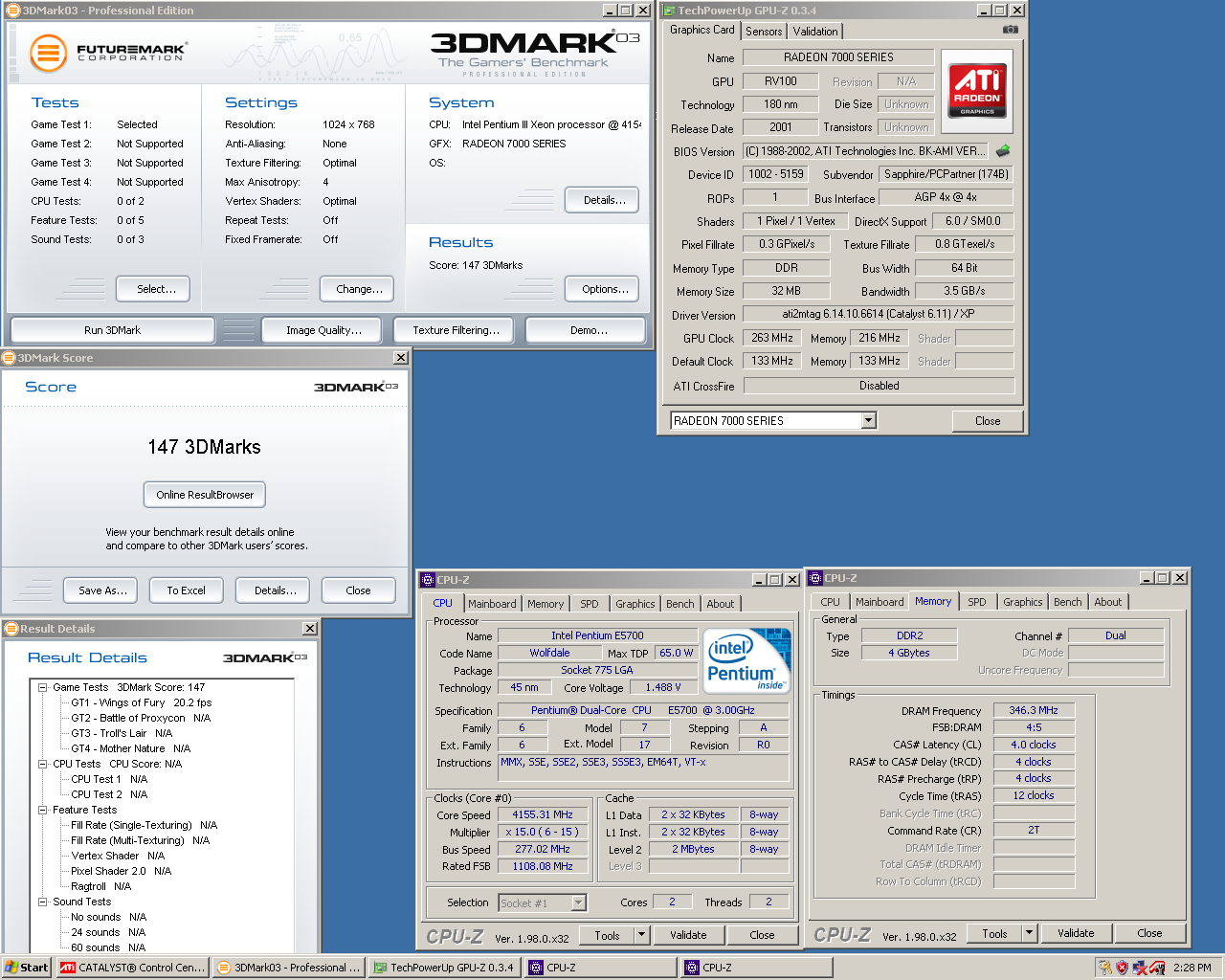Switch to CATALYST Control Center in taskbar

pos(132,968)
